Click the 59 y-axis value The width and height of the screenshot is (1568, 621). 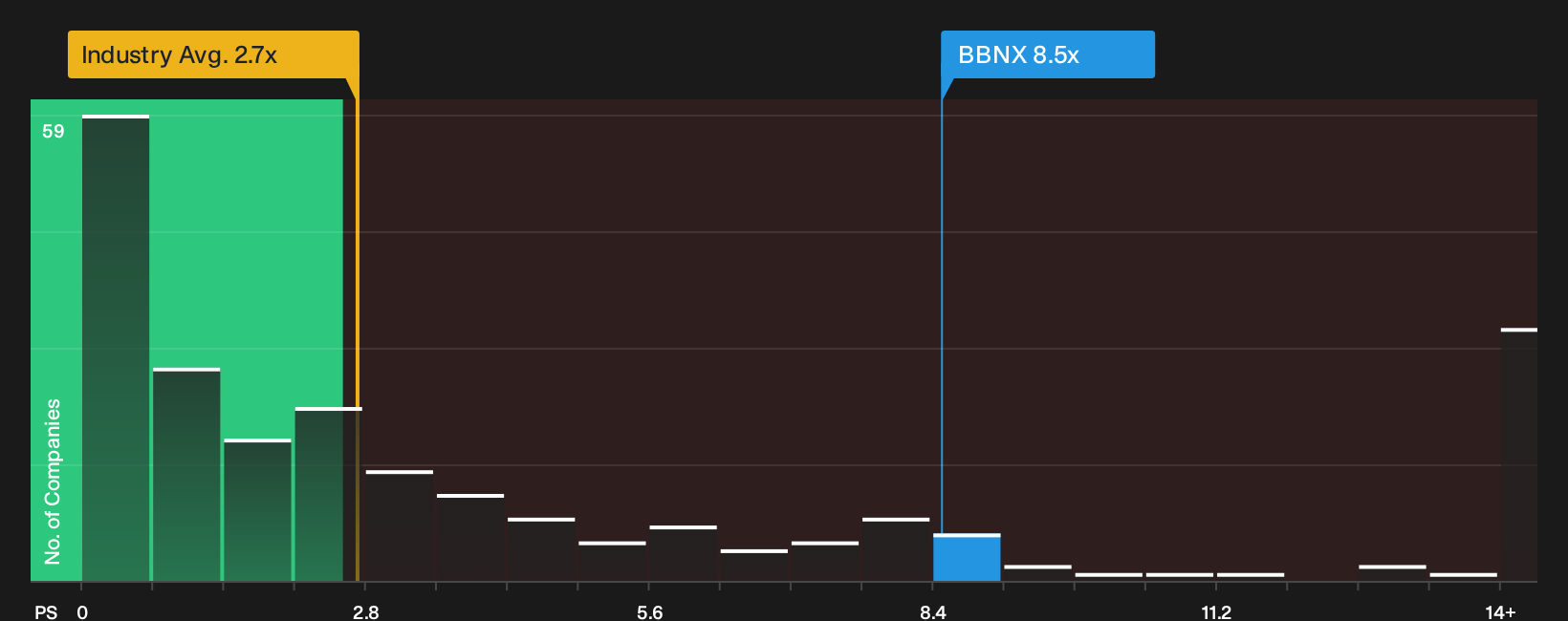pos(54,132)
